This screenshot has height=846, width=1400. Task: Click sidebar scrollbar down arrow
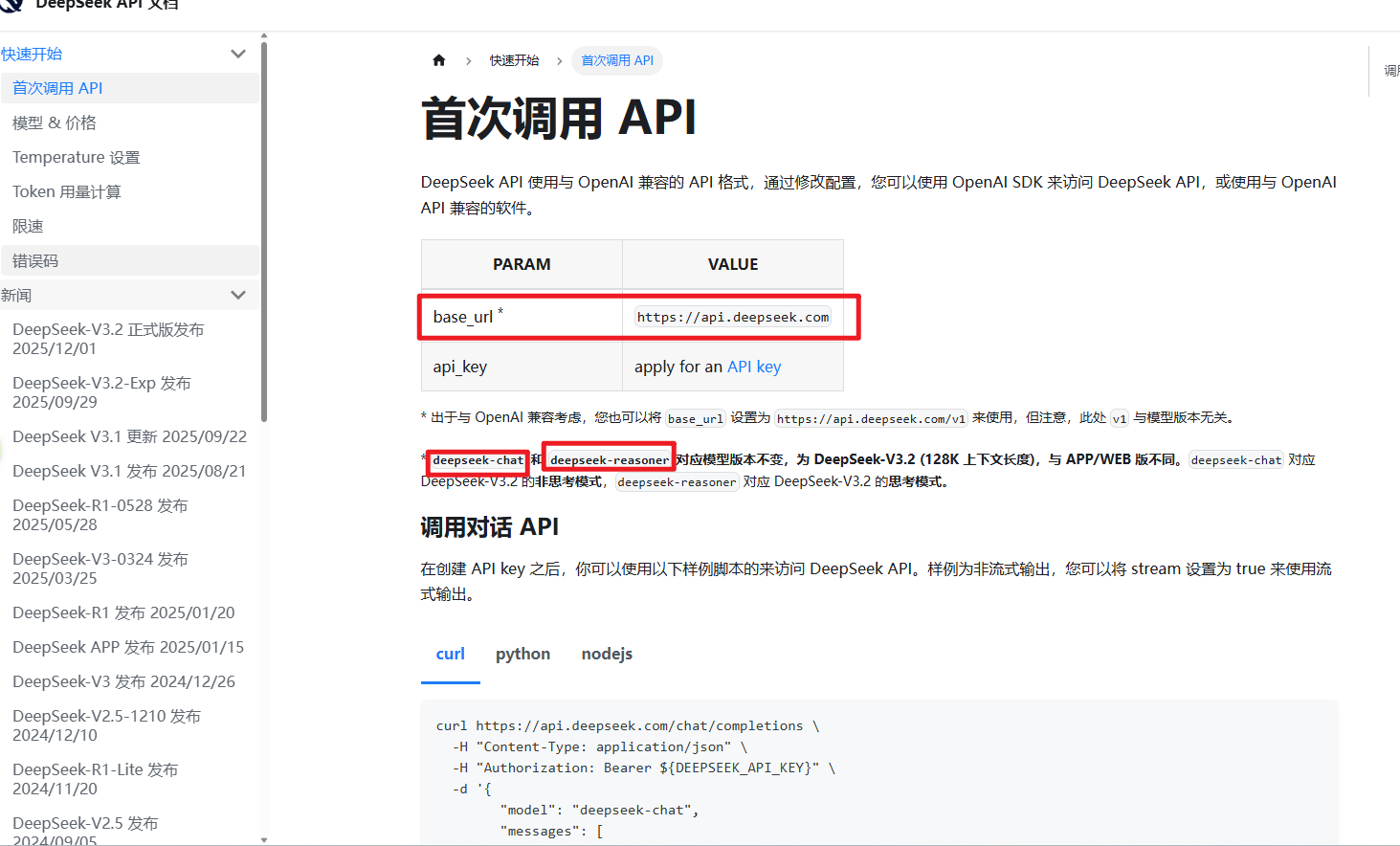[264, 840]
